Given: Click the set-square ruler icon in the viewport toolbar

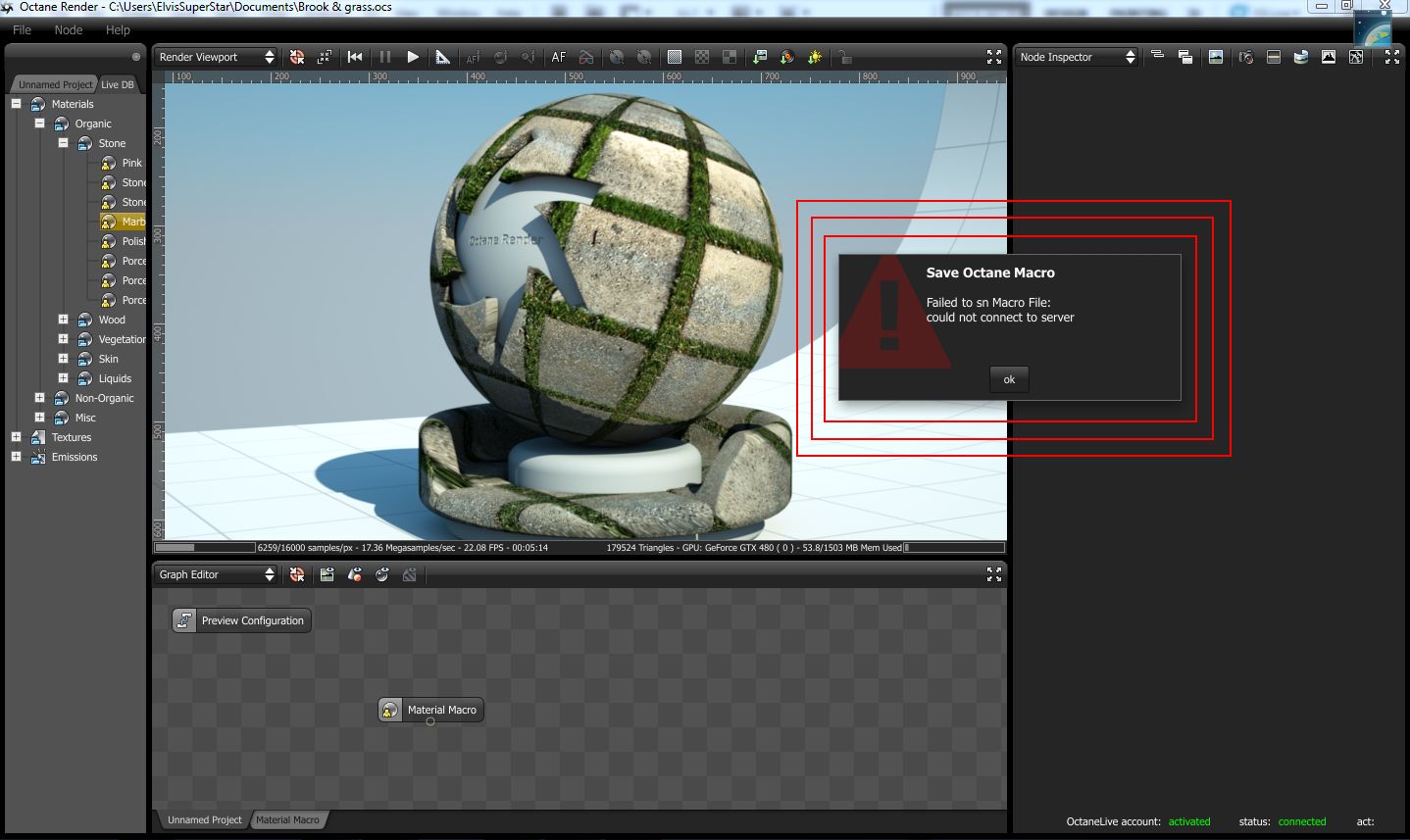Looking at the screenshot, I should [442, 57].
